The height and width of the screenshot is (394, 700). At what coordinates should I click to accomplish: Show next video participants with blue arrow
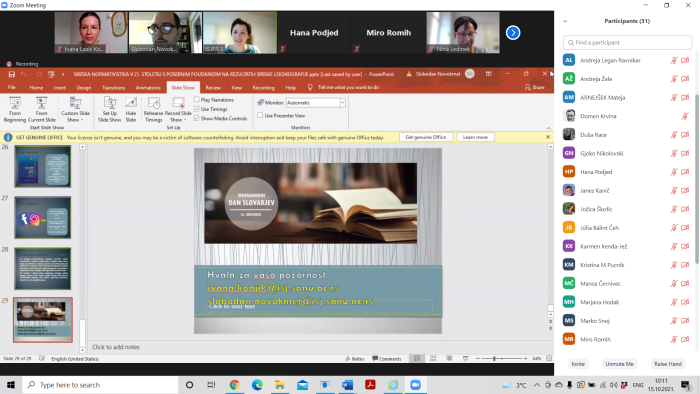pos(513,33)
